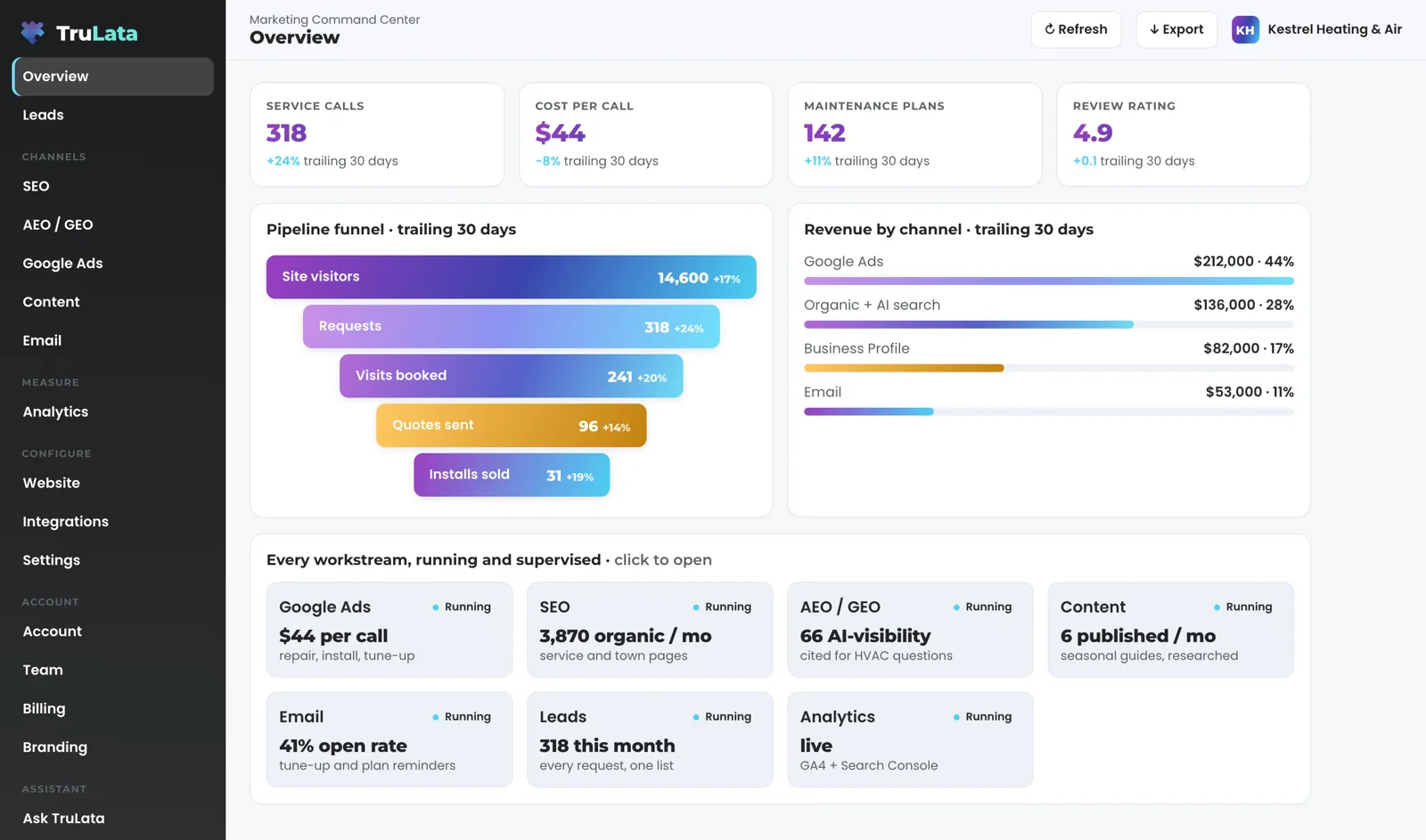The height and width of the screenshot is (840, 1426).
Task: Click the TruLata logo icon
Action: click(x=33, y=33)
